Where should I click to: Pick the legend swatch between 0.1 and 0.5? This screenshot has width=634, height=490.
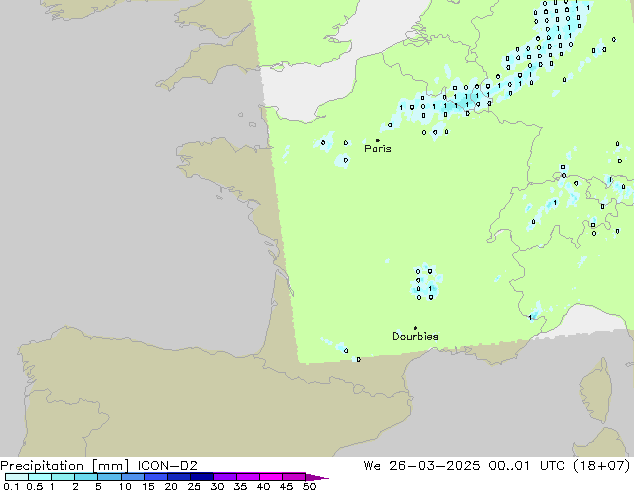(17, 477)
